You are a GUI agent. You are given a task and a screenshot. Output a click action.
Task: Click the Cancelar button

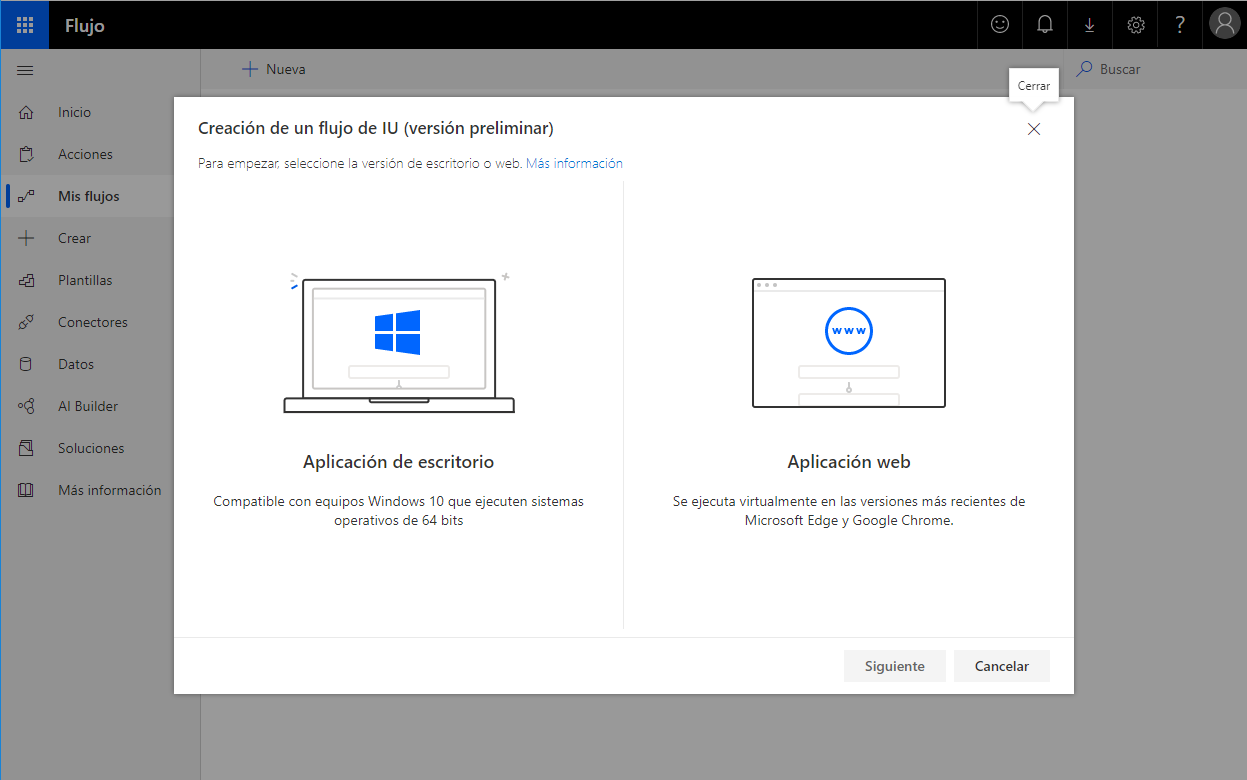(x=1002, y=666)
